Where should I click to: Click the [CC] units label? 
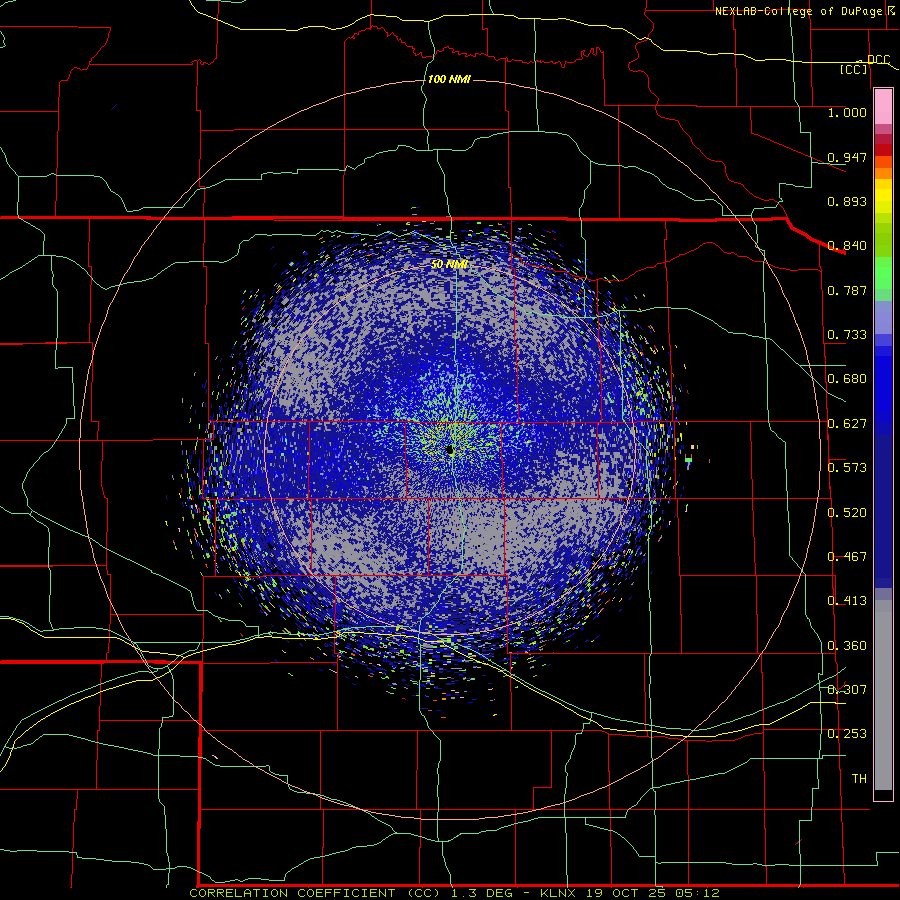(x=854, y=69)
